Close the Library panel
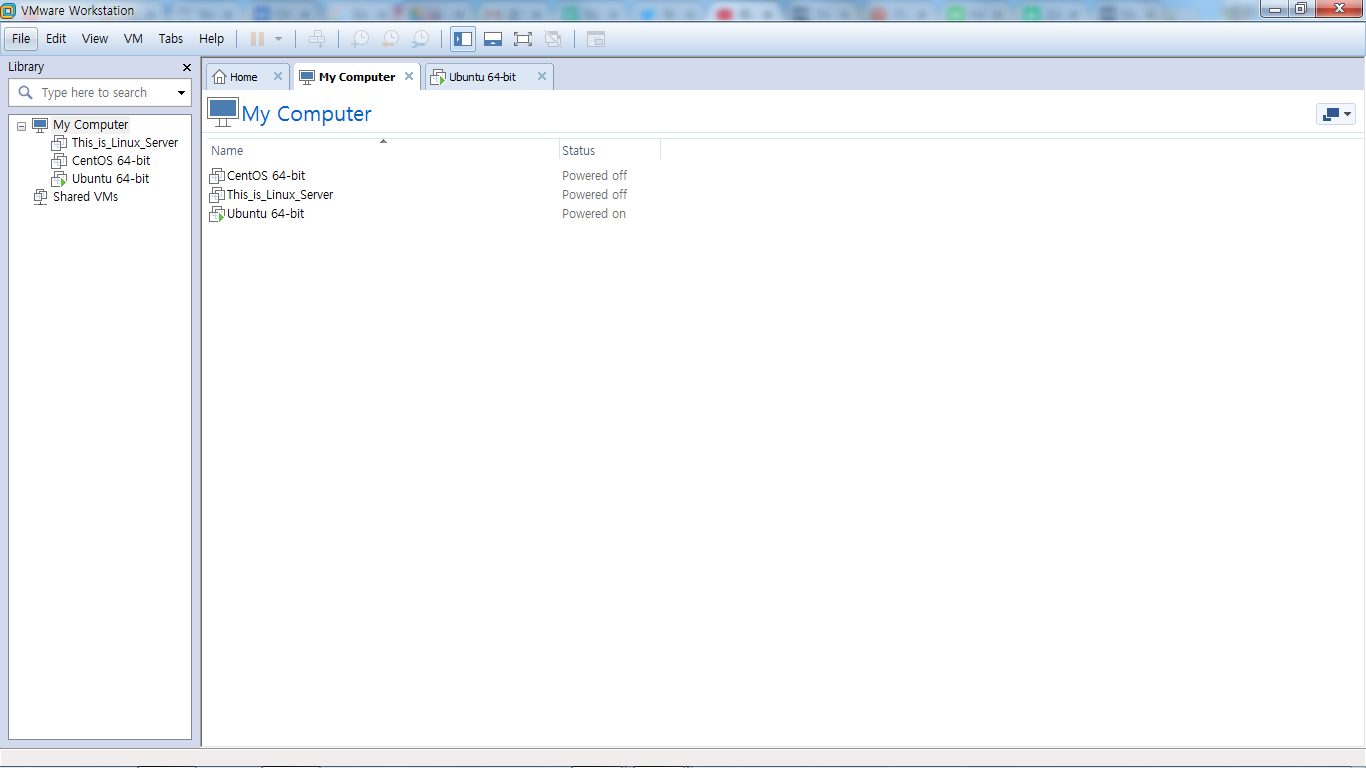 [x=186, y=67]
